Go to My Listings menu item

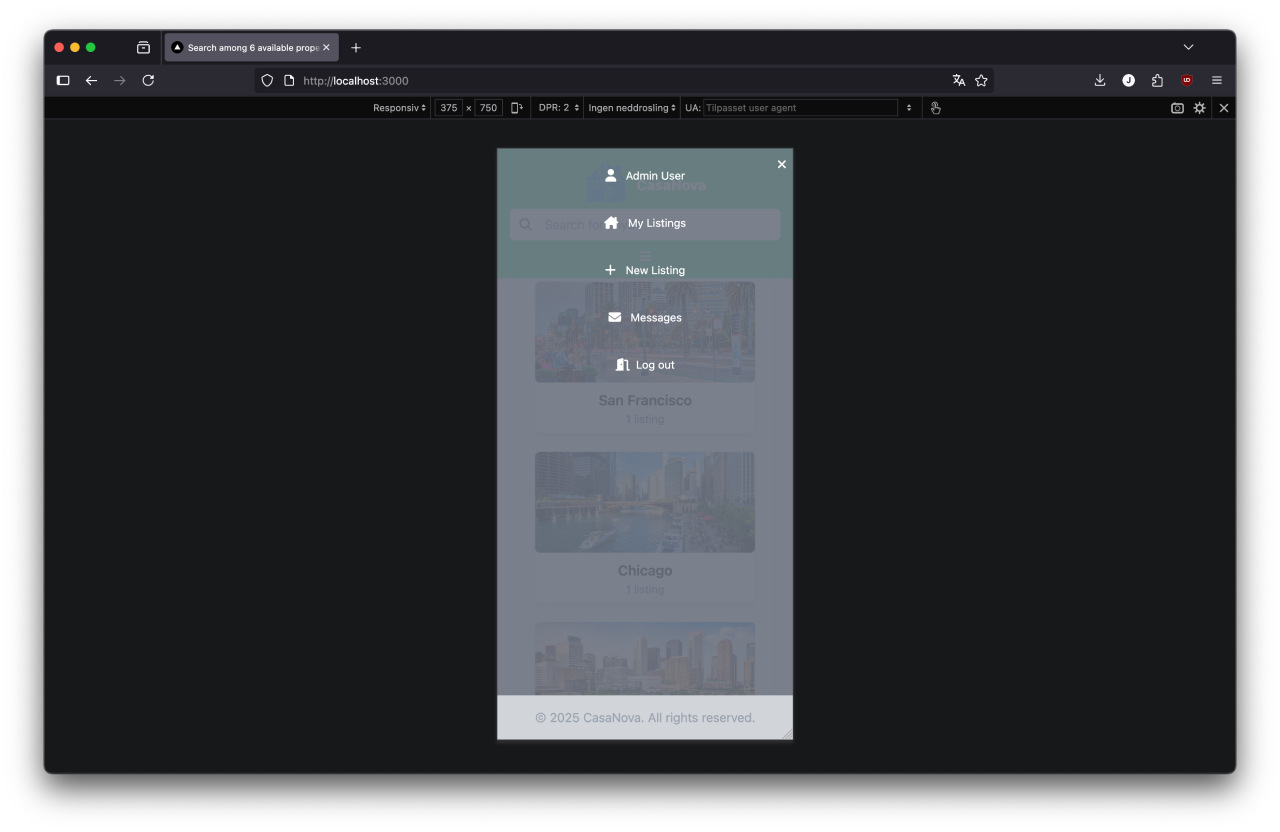coord(645,223)
